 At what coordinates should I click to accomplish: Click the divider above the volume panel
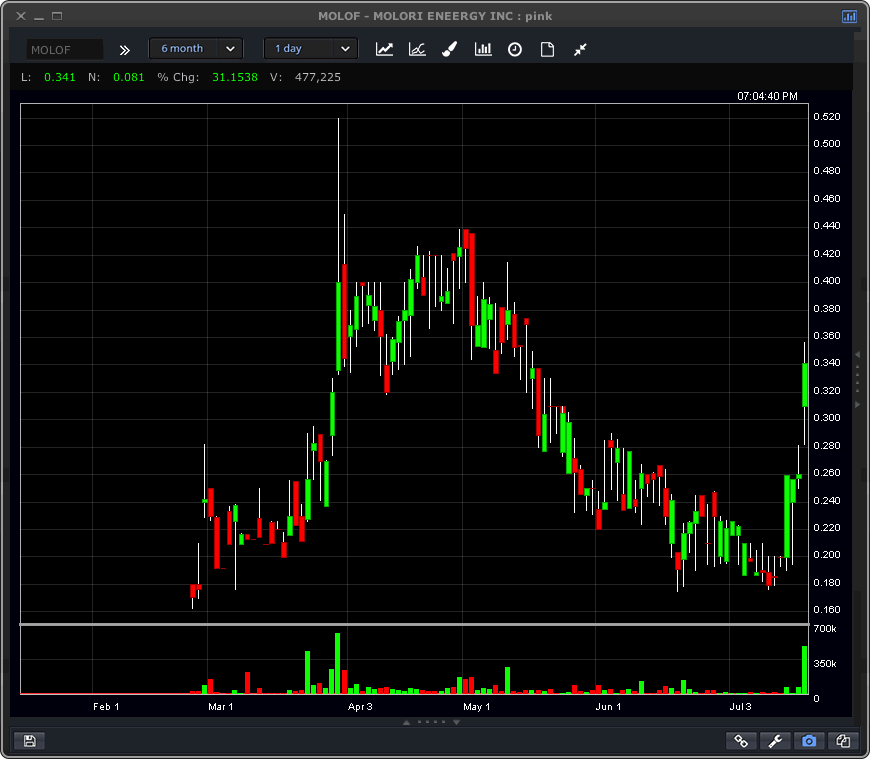[x=414, y=625]
